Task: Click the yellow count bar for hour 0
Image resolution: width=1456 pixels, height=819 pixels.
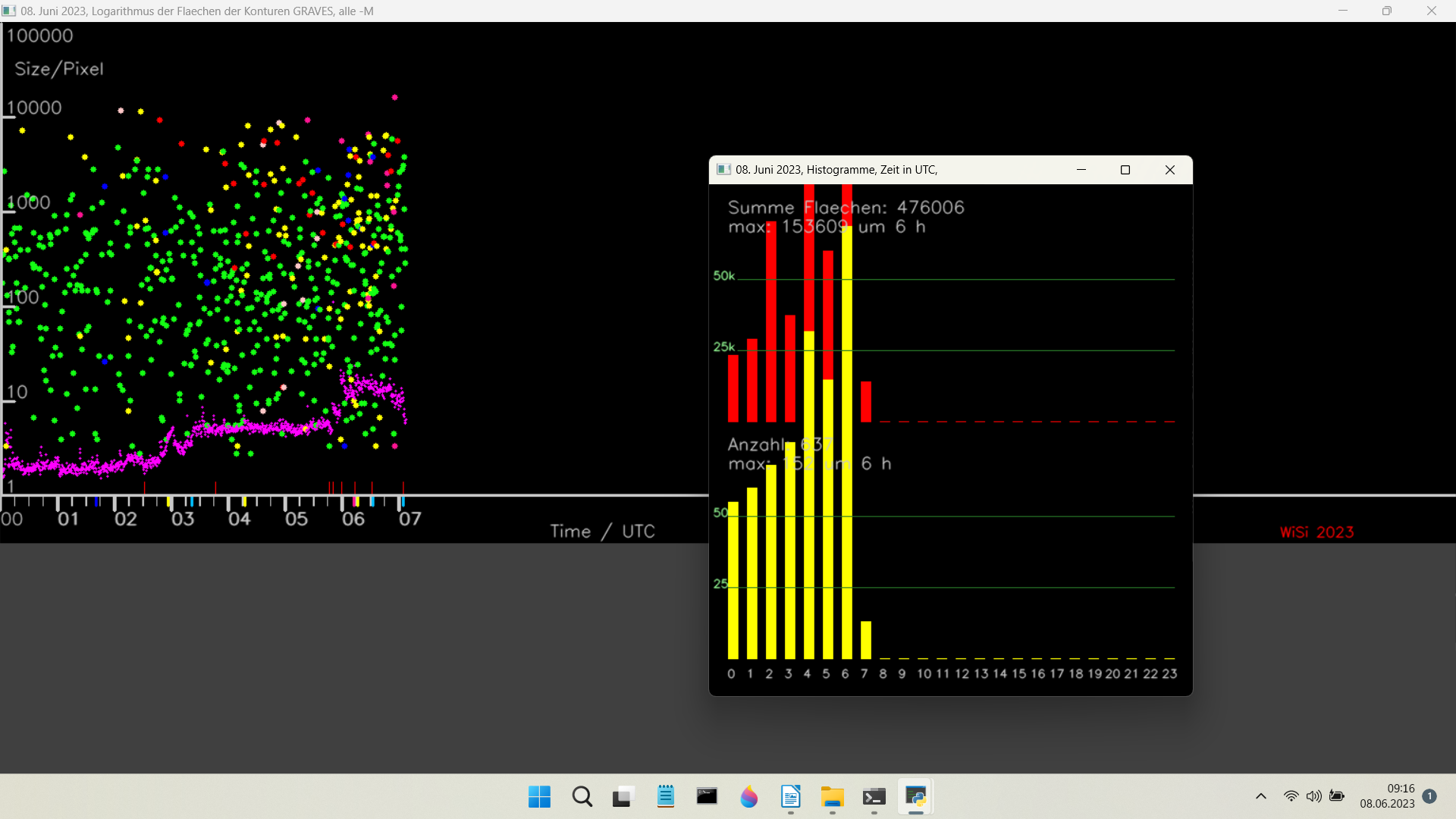Action: [733, 580]
